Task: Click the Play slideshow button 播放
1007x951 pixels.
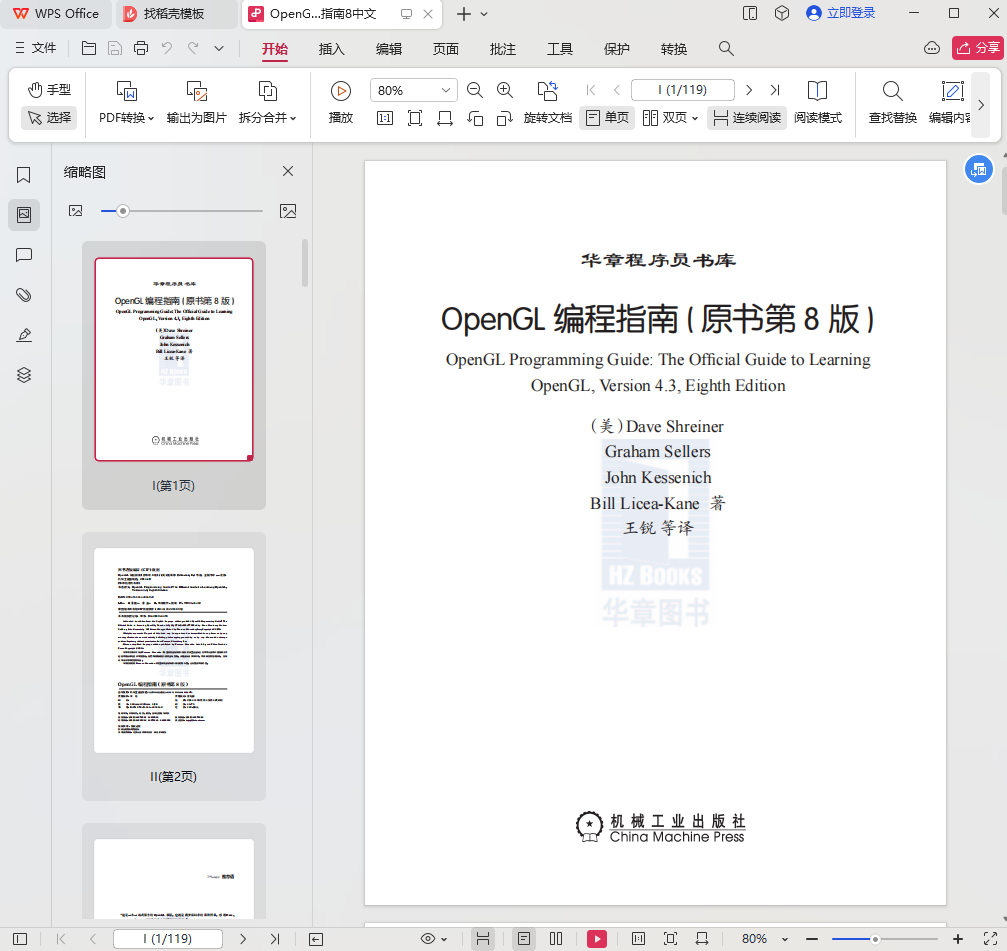Action: point(340,103)
